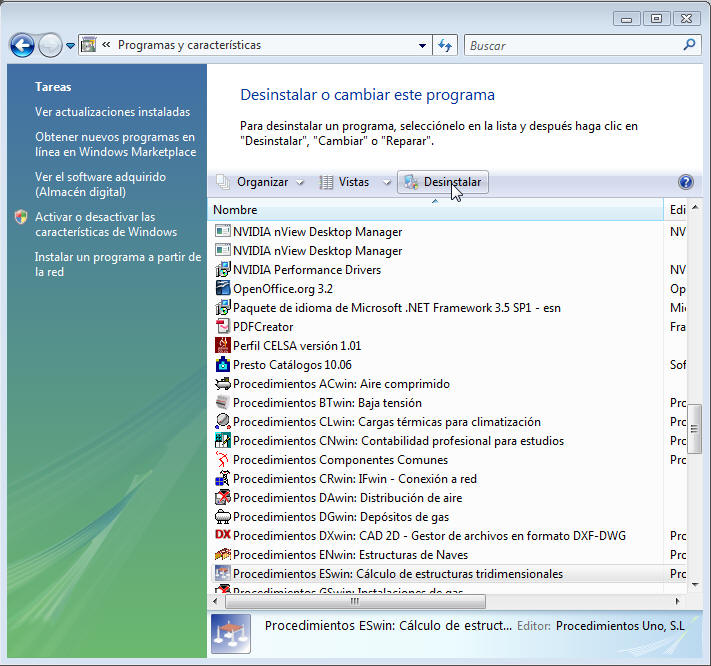Open Ver actualizaciones instaladas link

[112, 112]
